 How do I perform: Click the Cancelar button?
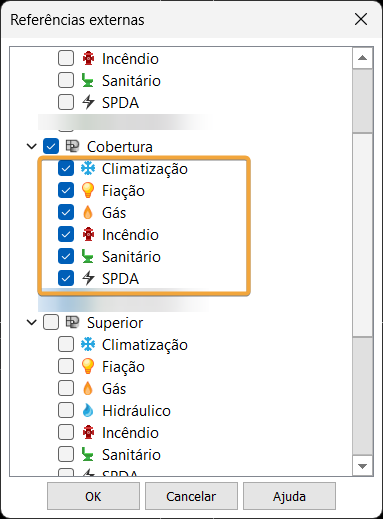pyautogui.click(x=191, y=496)
